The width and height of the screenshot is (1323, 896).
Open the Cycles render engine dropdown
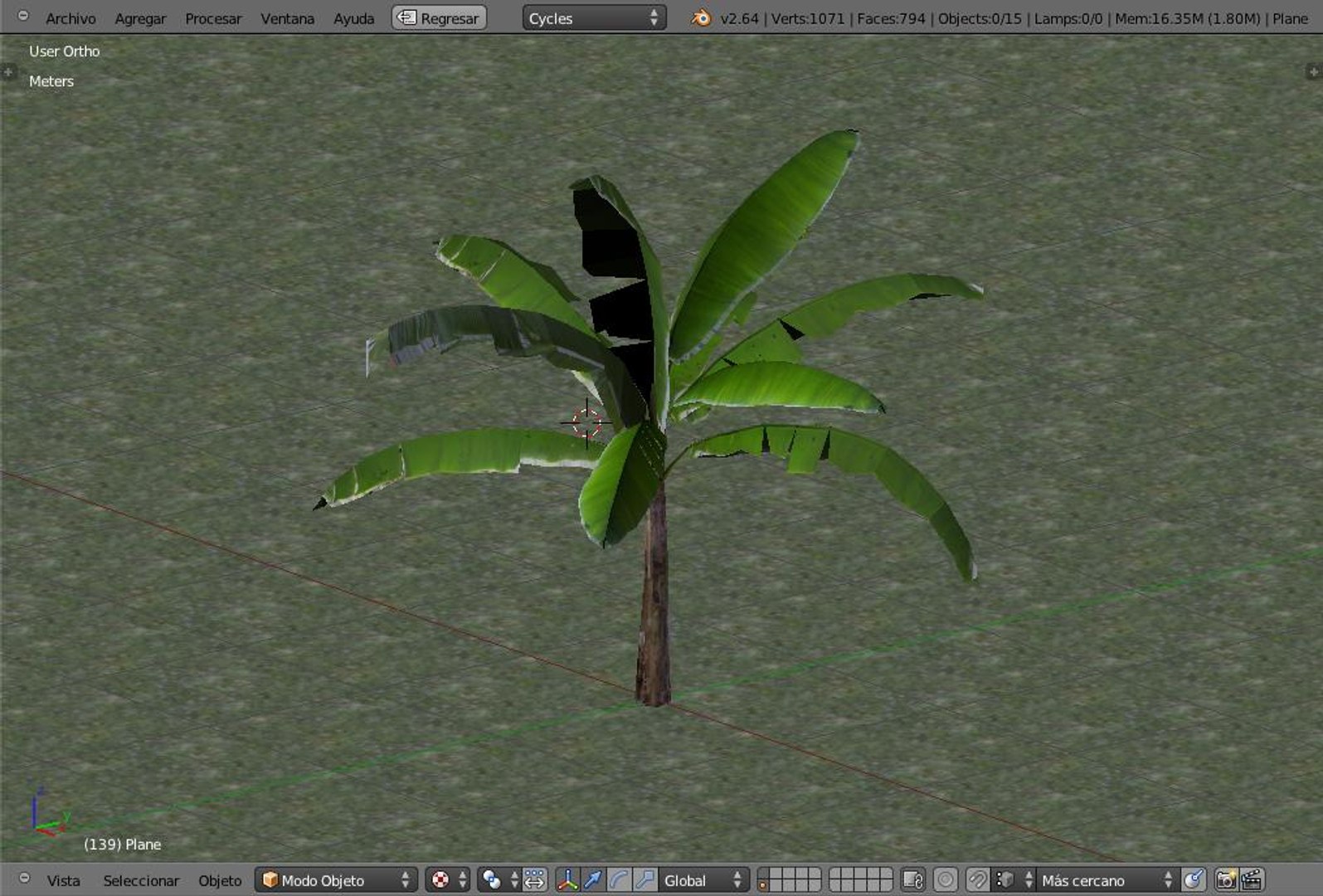[x=594, y=18]
